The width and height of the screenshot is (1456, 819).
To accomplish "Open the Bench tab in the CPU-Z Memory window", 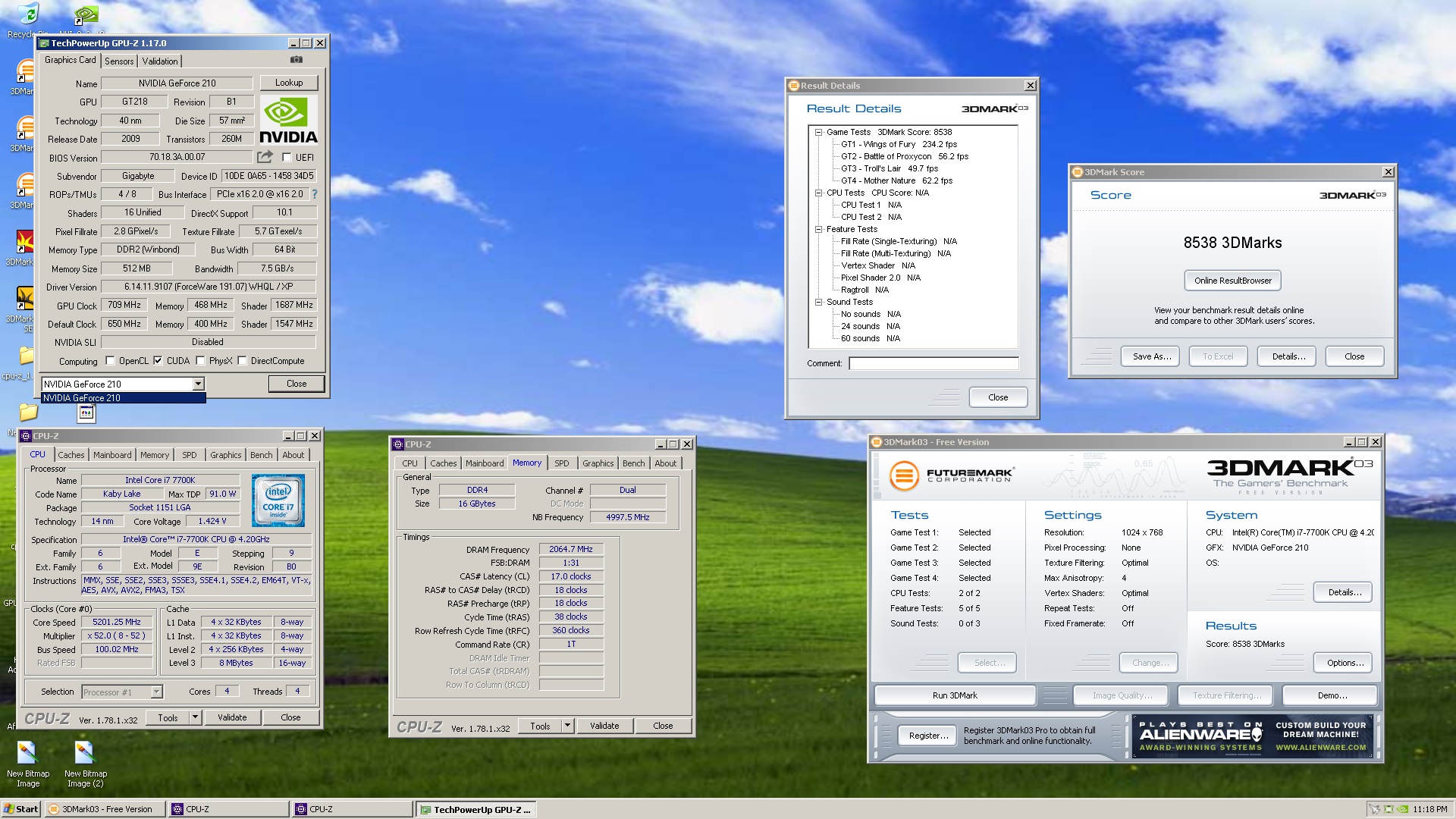I will click(634, 463).
